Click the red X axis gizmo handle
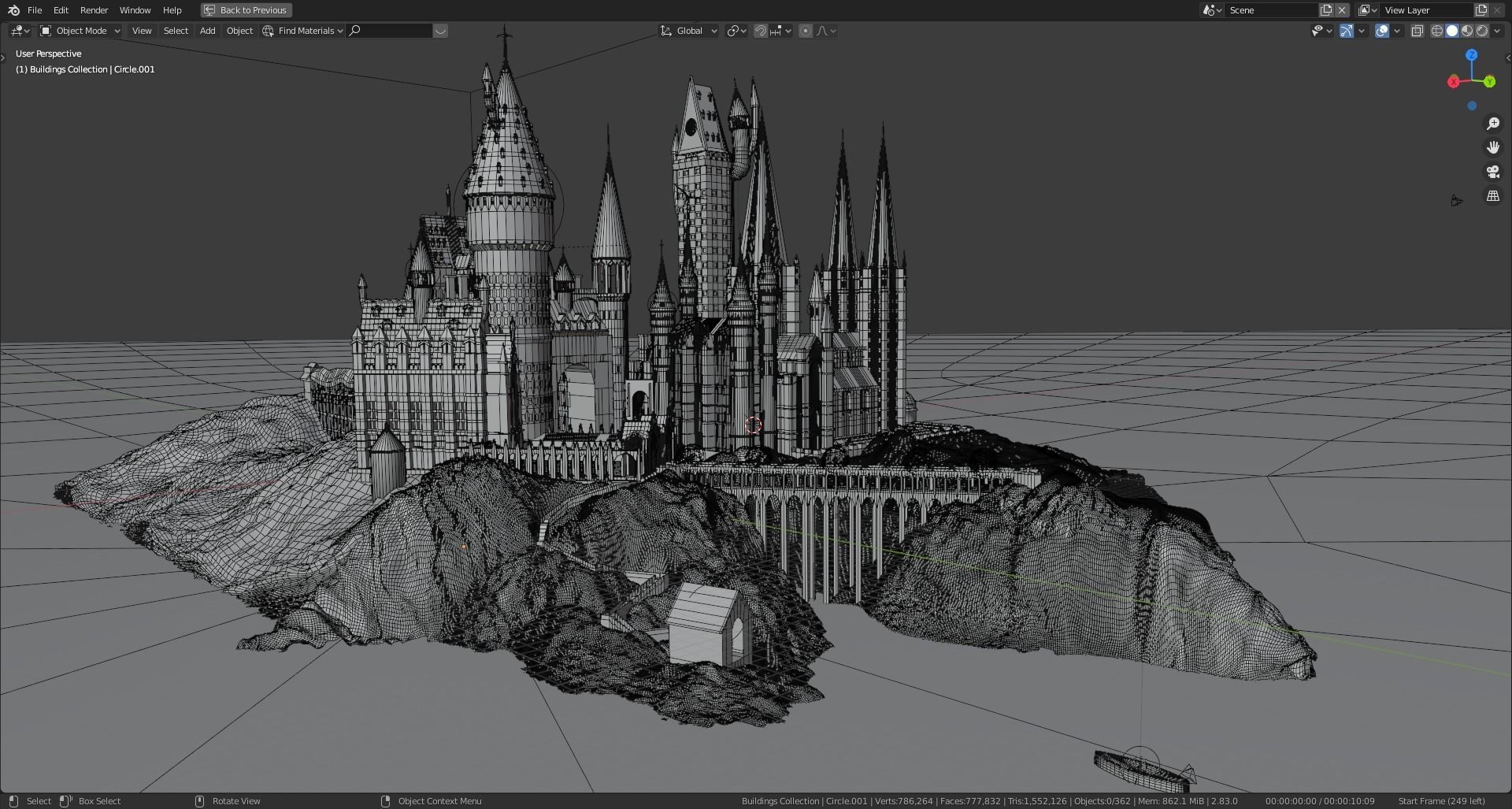 pos(1454,82)
